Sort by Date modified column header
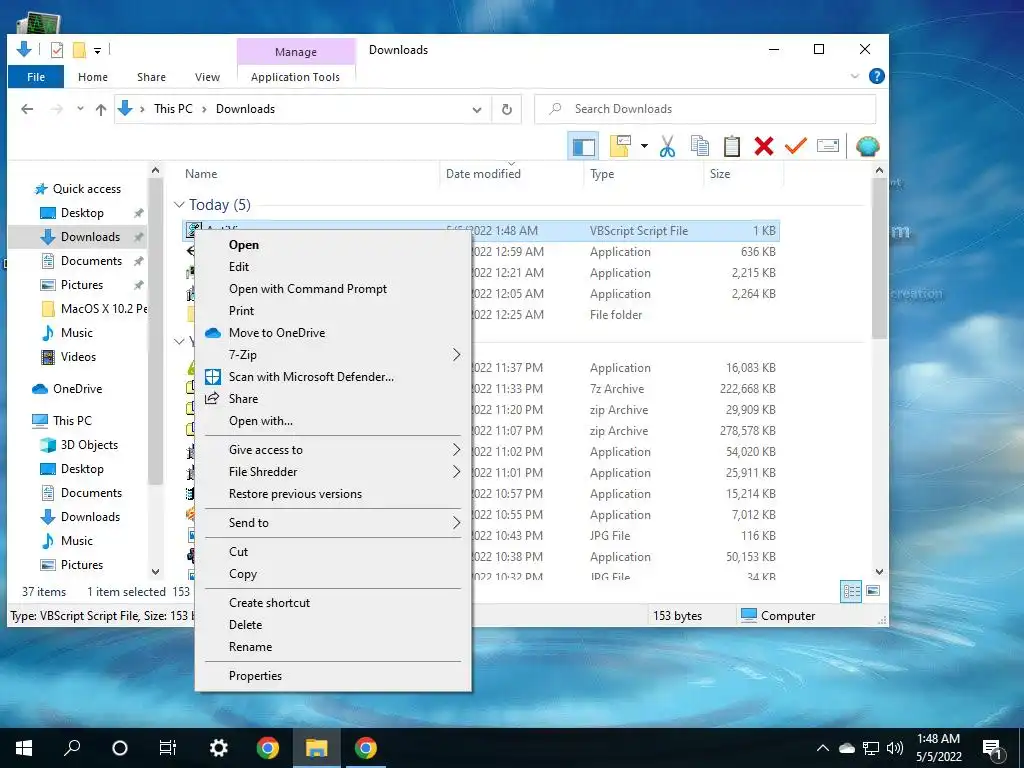Image resolution: width=1024 pixels, height=768 pixels. click(x=483, y=174)
